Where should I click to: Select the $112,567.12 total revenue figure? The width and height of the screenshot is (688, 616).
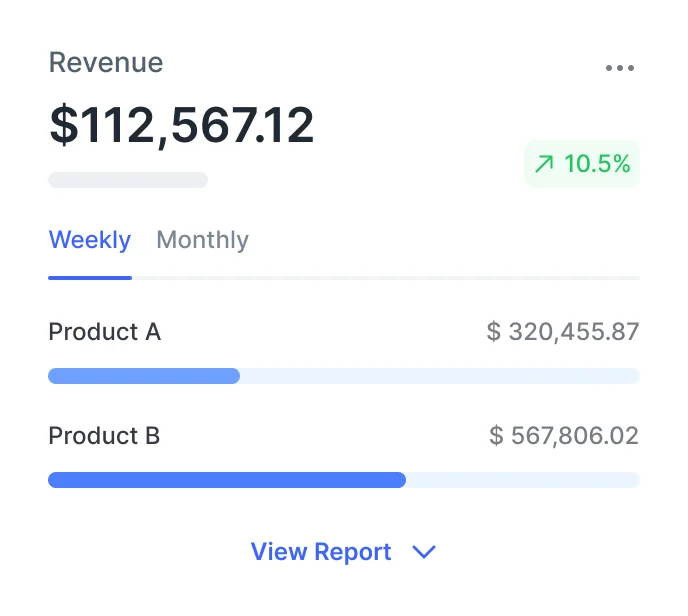[181, 125]
